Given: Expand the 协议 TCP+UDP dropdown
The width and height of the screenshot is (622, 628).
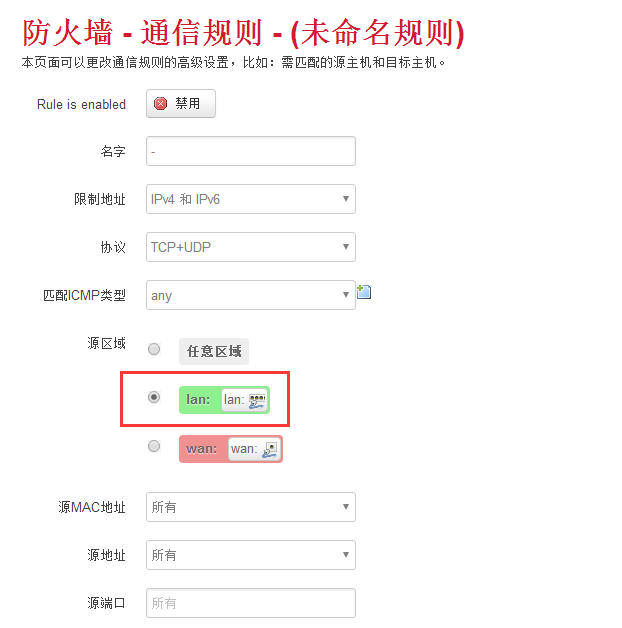Looking at the screenshot, I should [x=250, y=247].
